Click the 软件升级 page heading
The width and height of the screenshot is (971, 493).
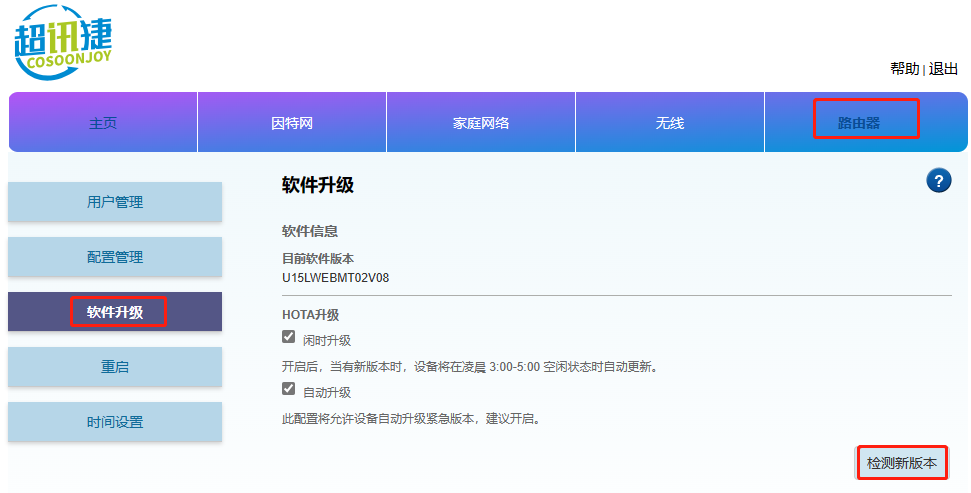[318, 185]
